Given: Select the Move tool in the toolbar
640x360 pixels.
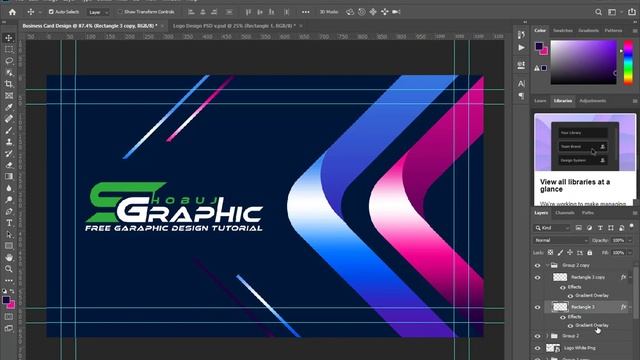Looking at the screenshot, I should point(9,38).
